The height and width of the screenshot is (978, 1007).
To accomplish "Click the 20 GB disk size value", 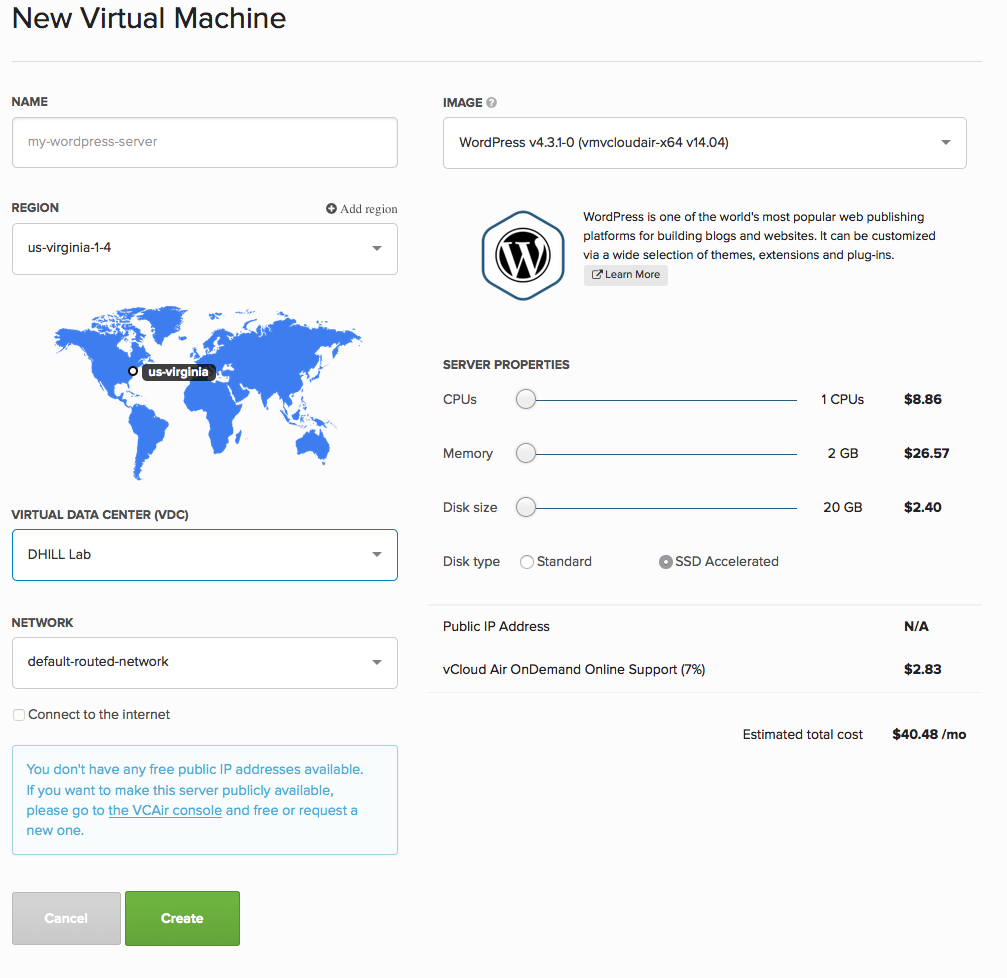I will 843,507.
